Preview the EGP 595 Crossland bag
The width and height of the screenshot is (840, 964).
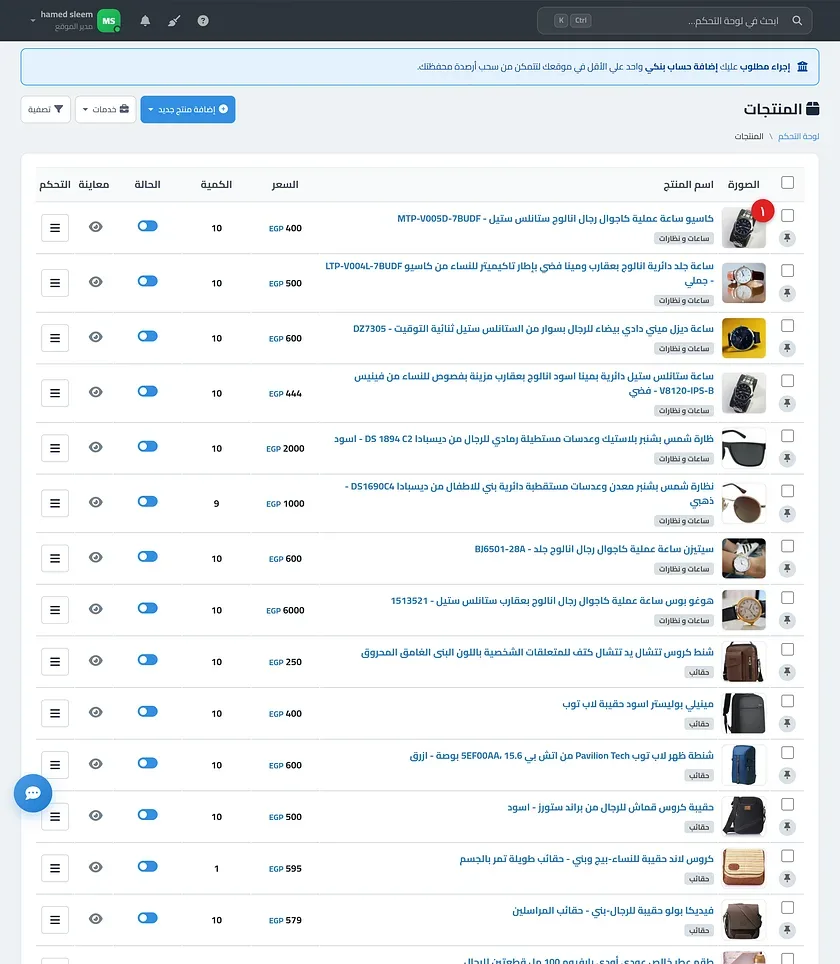(x=95, y=867)
